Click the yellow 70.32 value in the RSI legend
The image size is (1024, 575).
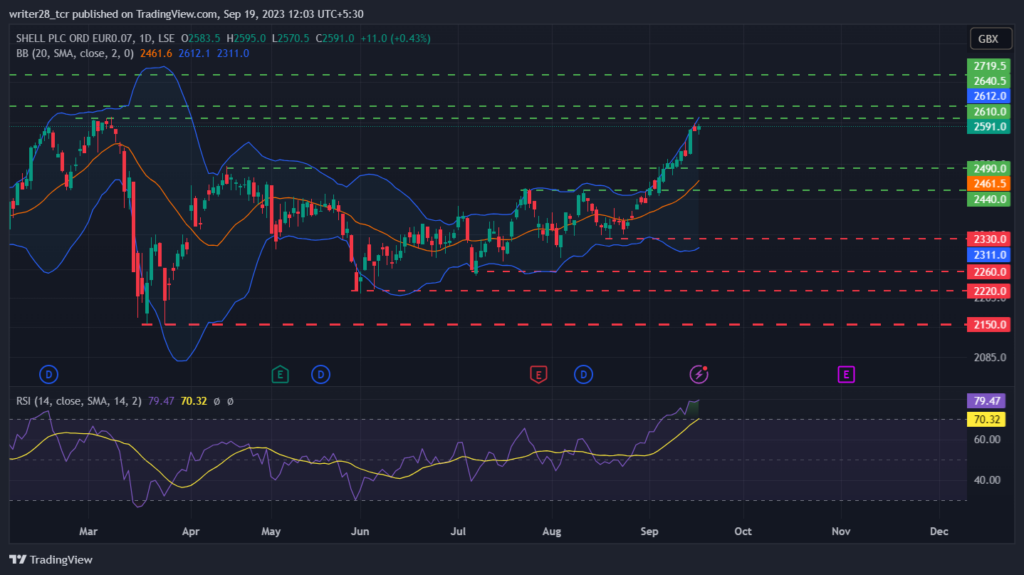click(x=193, y=401)
